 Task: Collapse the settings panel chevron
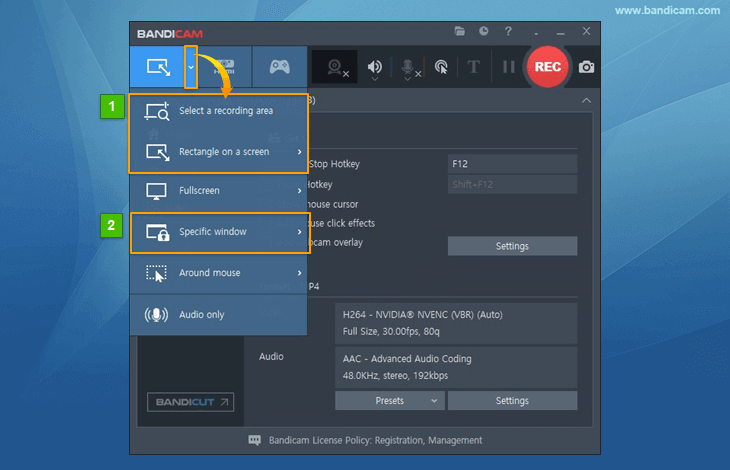click(x=586, y=101)
